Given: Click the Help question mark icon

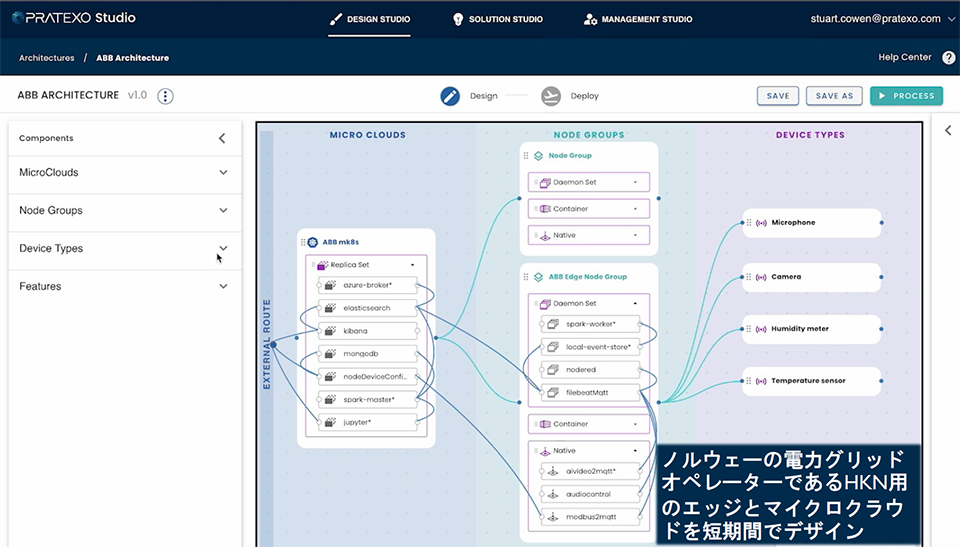Looking at the screenshot, I should click(x=948, y=58).
